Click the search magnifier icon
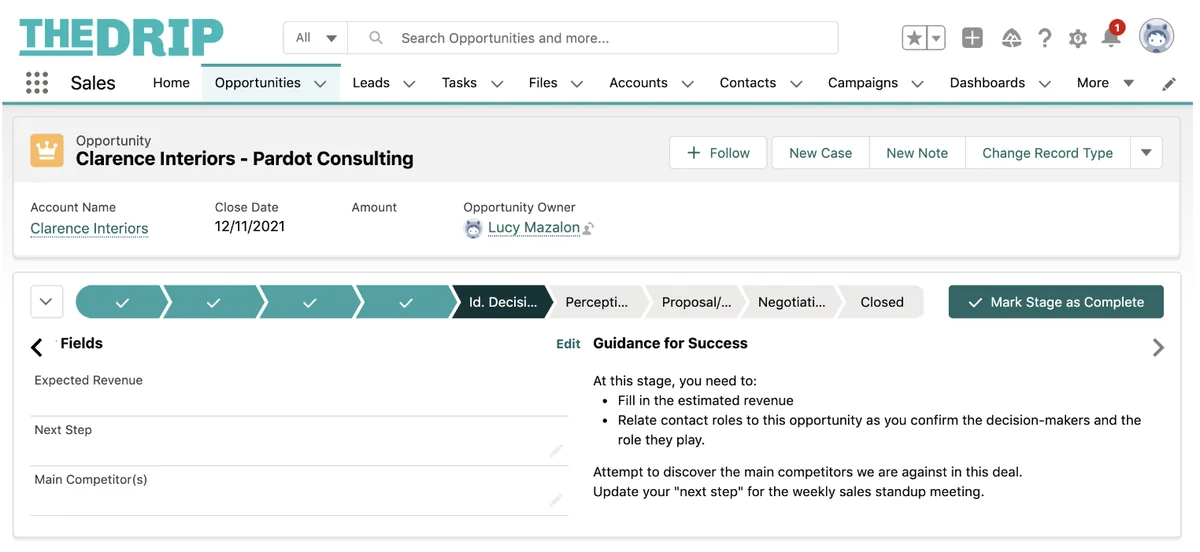The height and width of the screenshot is (552, 1200). tap(376, 38)
